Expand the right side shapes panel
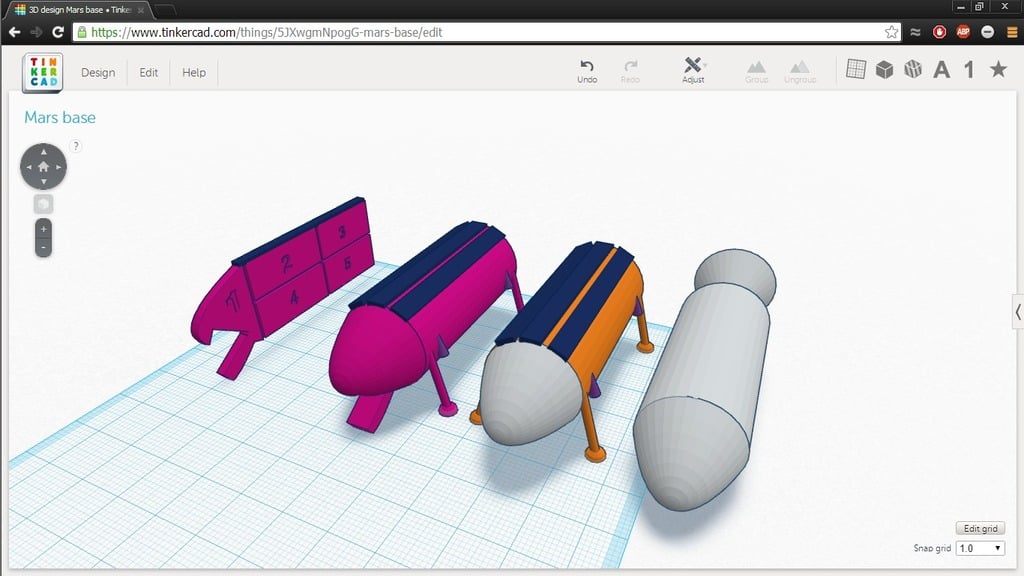Screen dimensions: 1024x576 pyautogui.click(x=1017, y=312)
